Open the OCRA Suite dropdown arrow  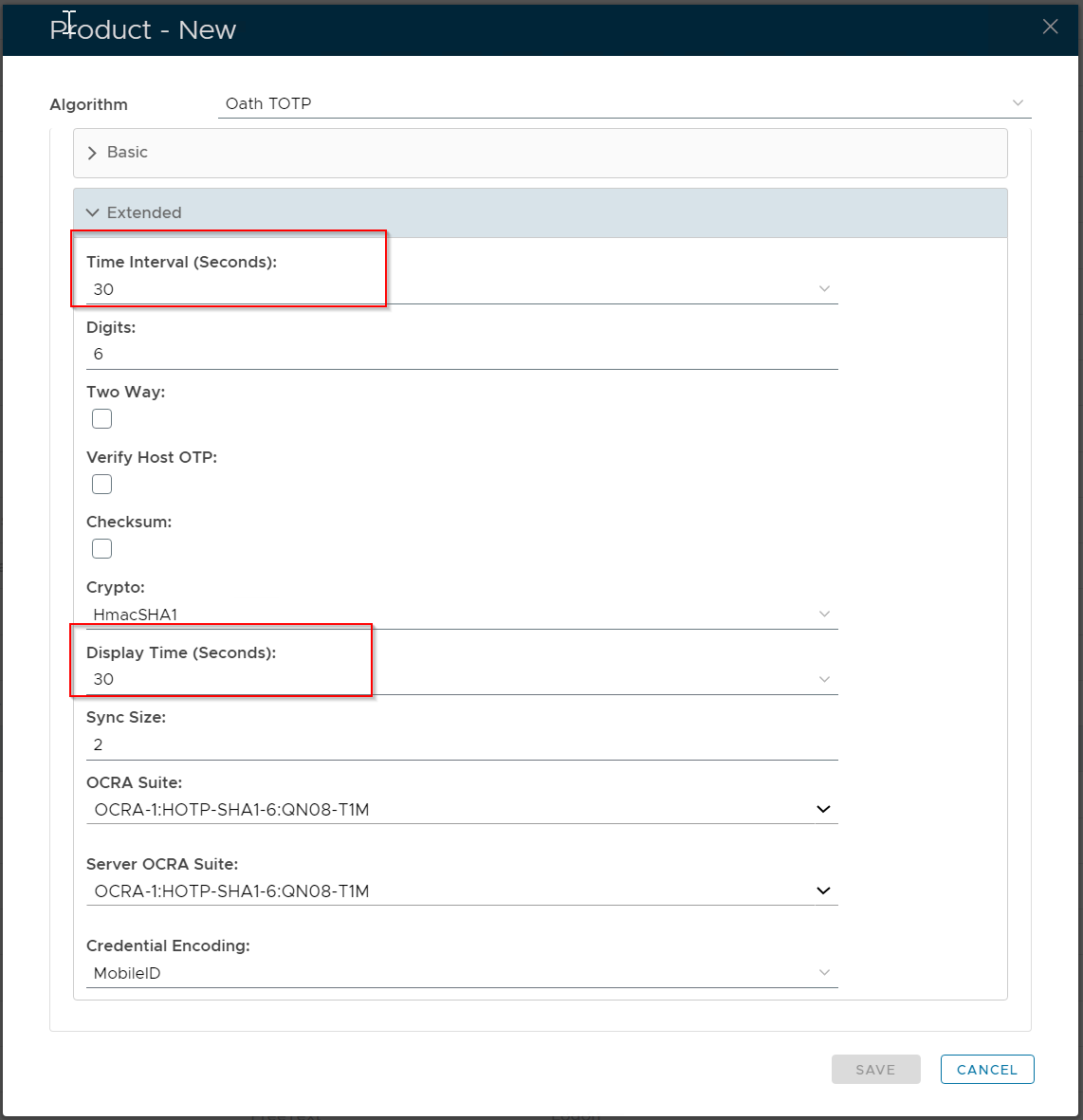tap(823, 810)
